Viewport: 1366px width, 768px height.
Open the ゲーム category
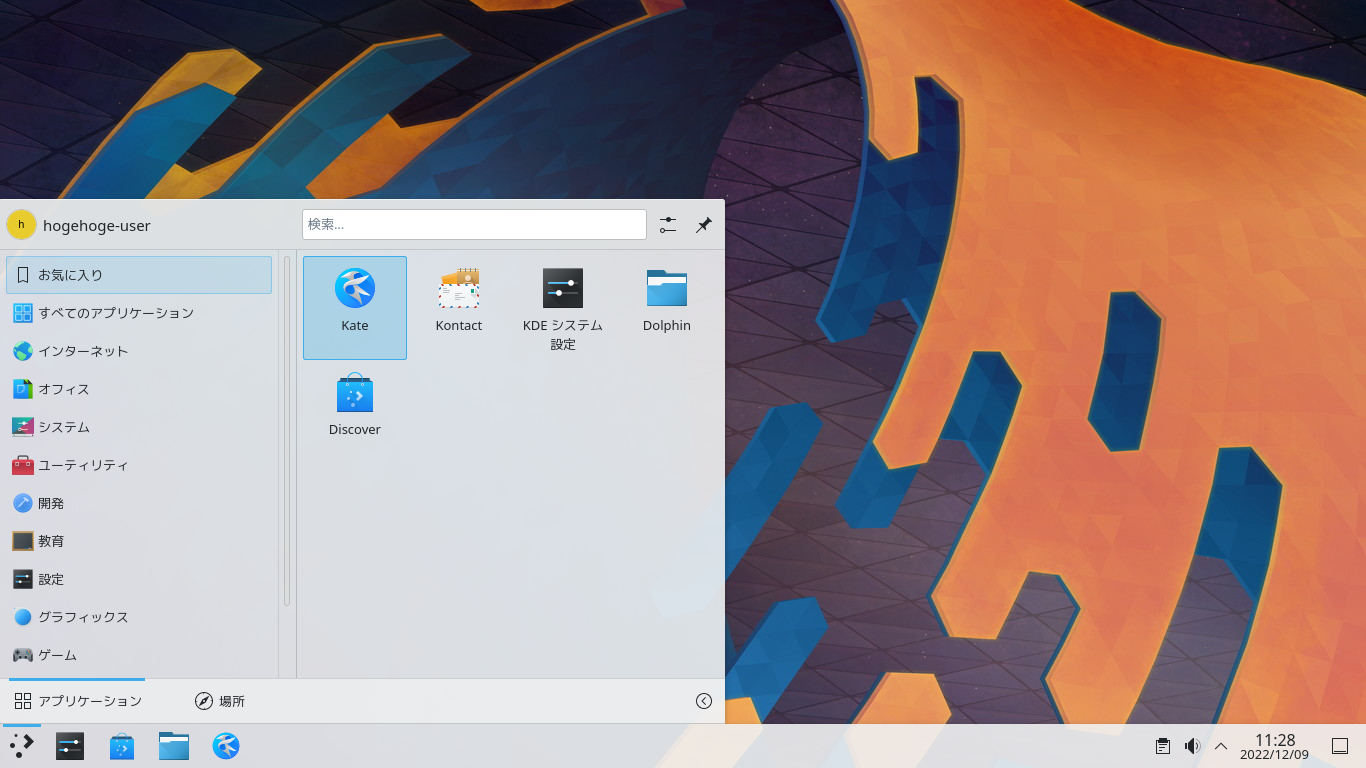(139, 655)
